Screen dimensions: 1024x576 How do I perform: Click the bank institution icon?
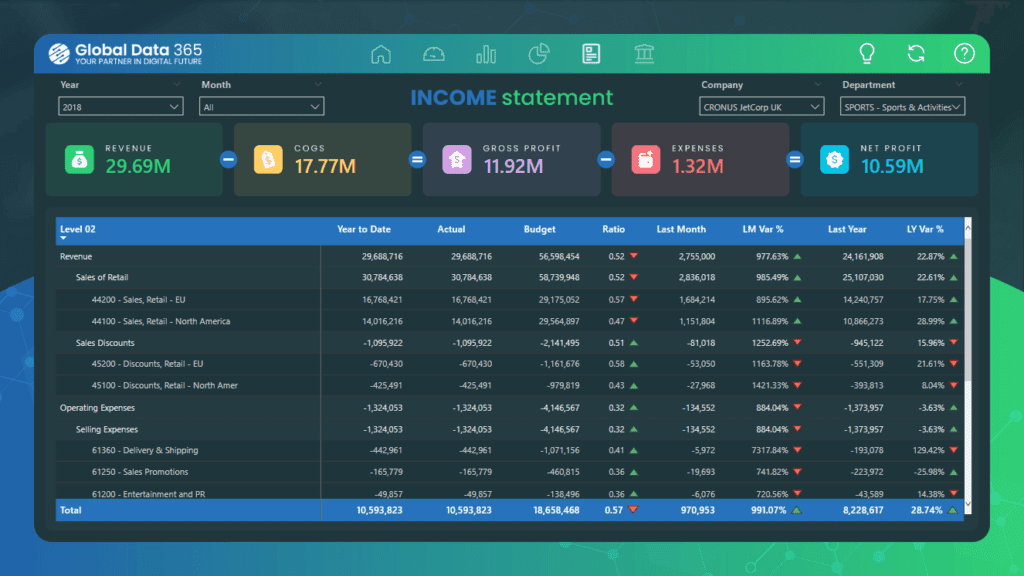[x=644, y=54]
